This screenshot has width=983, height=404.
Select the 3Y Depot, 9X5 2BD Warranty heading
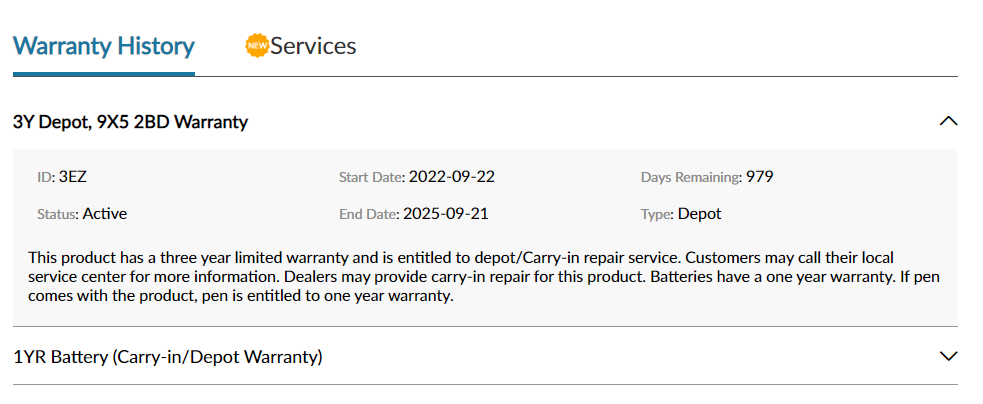point(130,122)
